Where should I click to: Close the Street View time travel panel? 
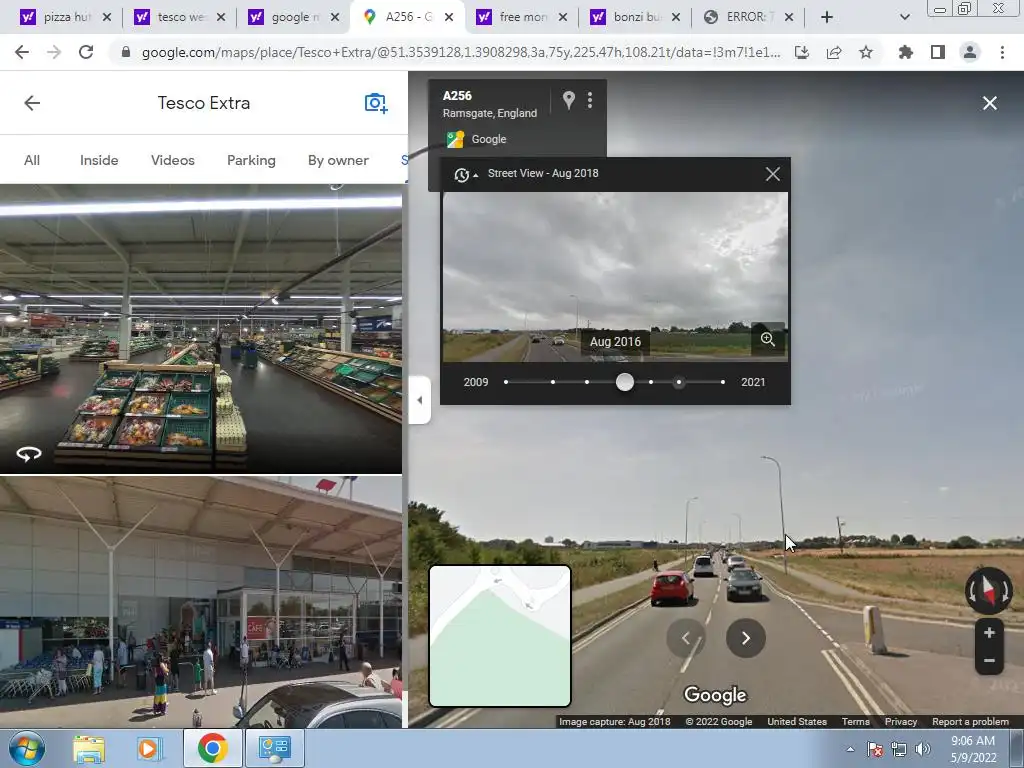tap(773, 174)
